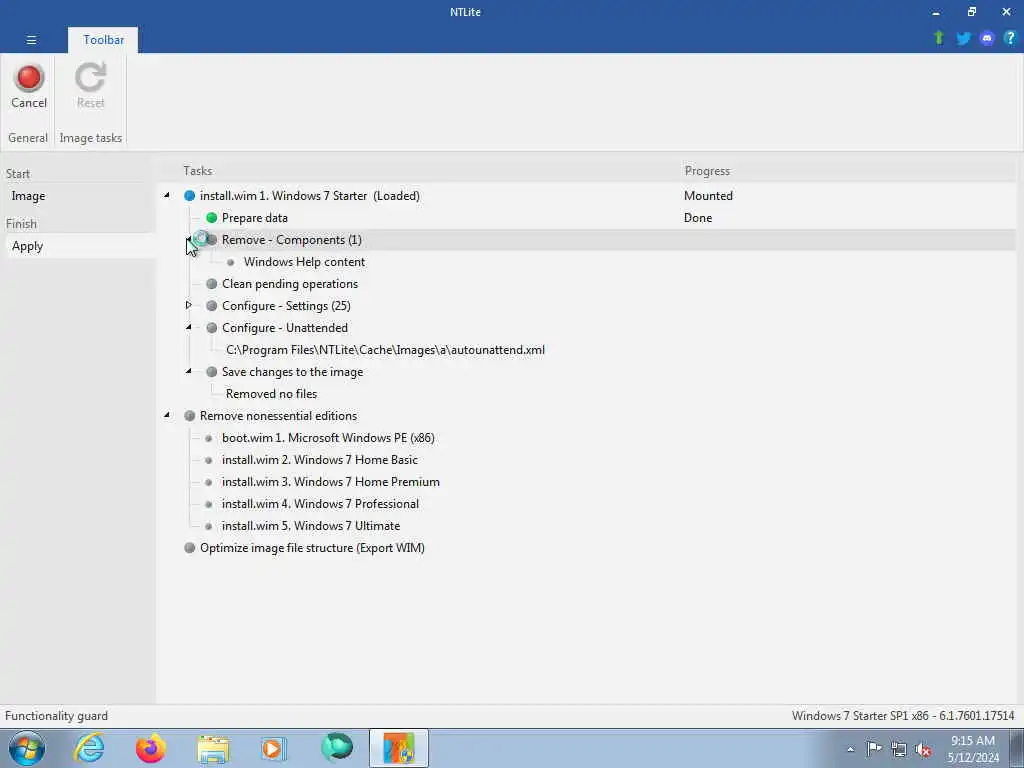This screenshot has width=1024, height=768.
Task: Click gray dot beside Optimize image file structure
Action: (x=189, y=547)
